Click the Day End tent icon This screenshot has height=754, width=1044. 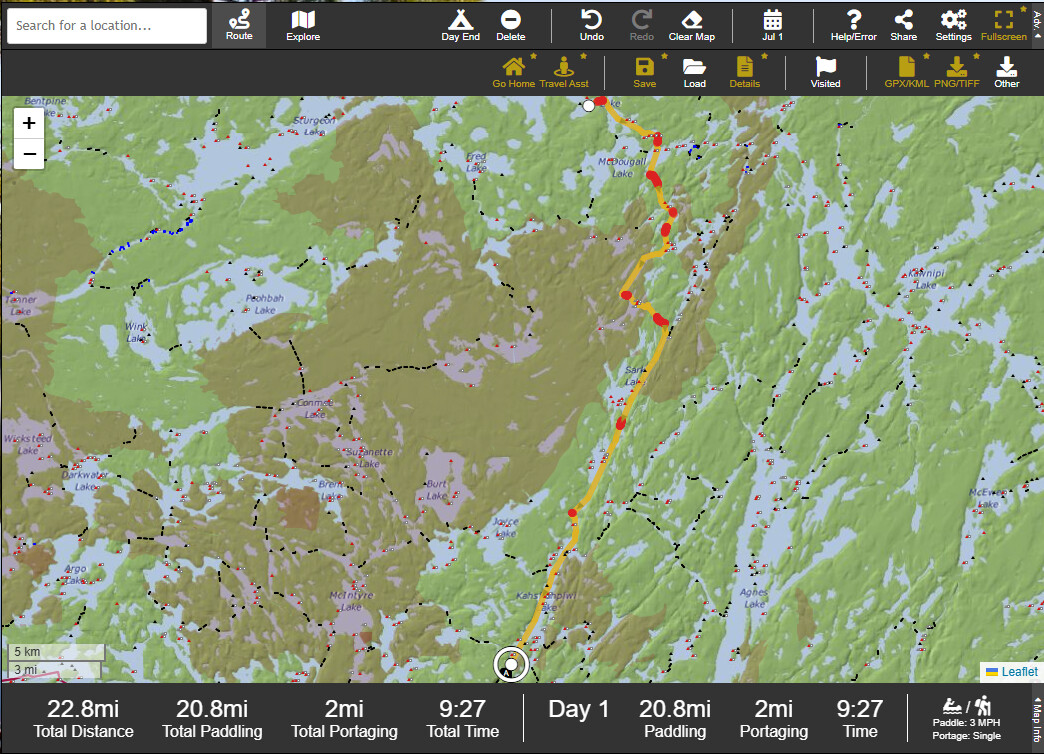tap(460, 25)
